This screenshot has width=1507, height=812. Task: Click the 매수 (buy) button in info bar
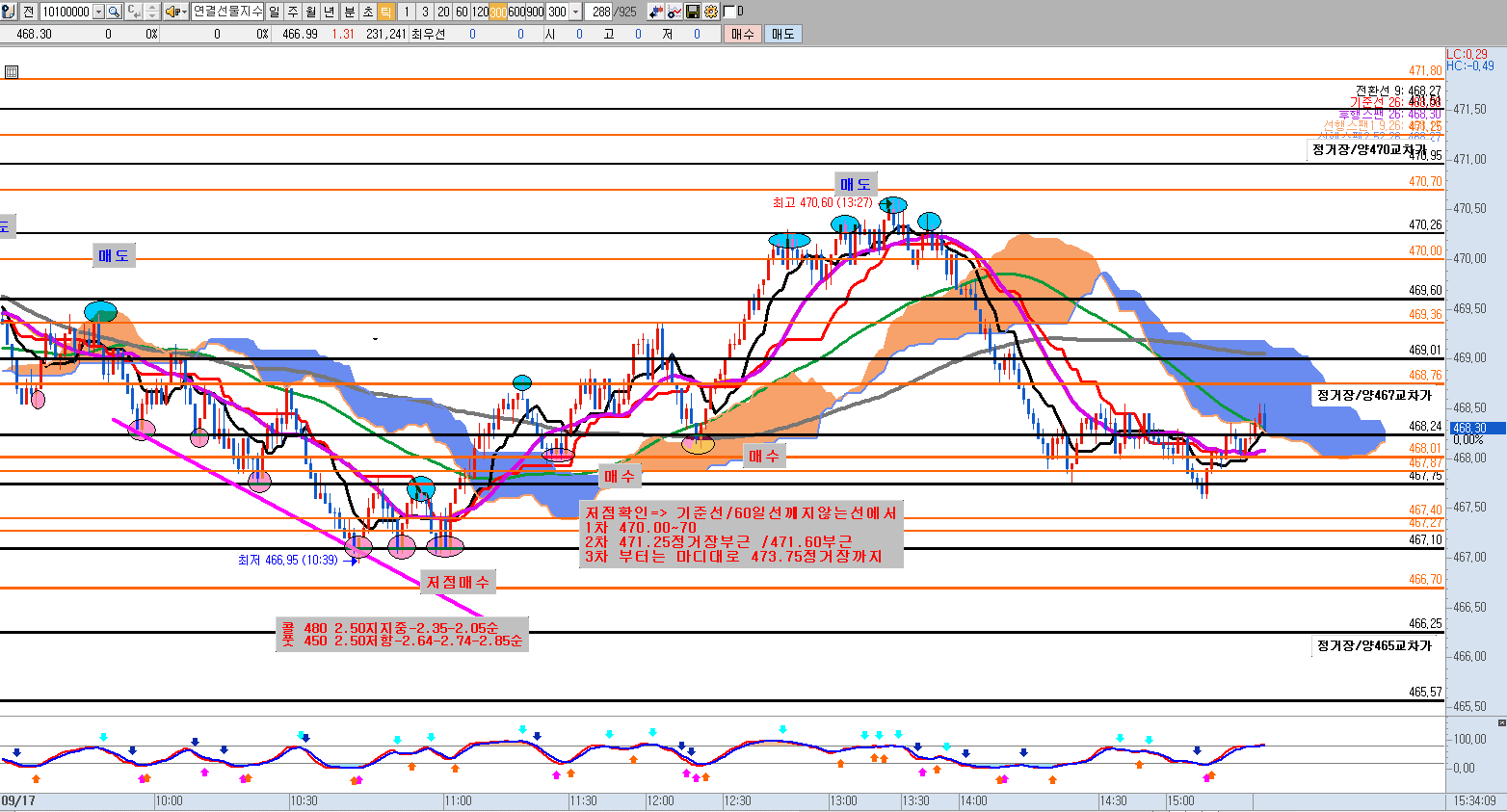[742, 34]
